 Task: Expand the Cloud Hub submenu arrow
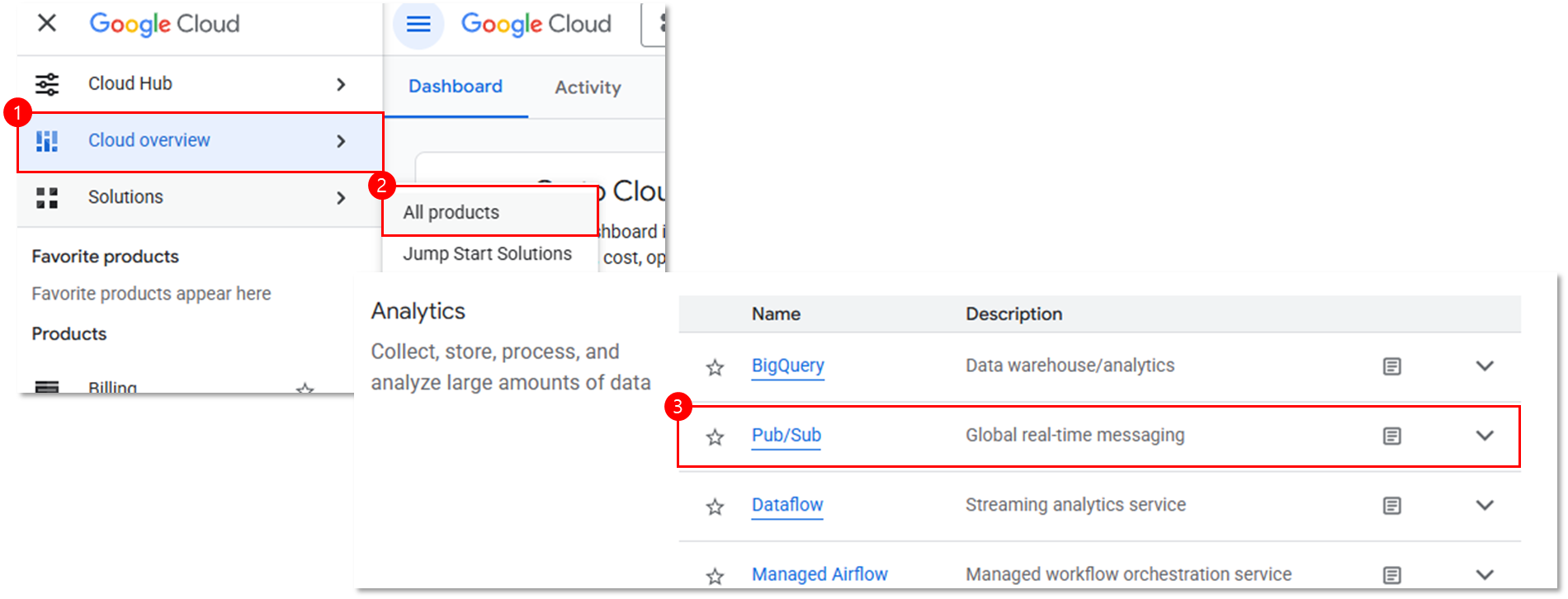point(341,84)
